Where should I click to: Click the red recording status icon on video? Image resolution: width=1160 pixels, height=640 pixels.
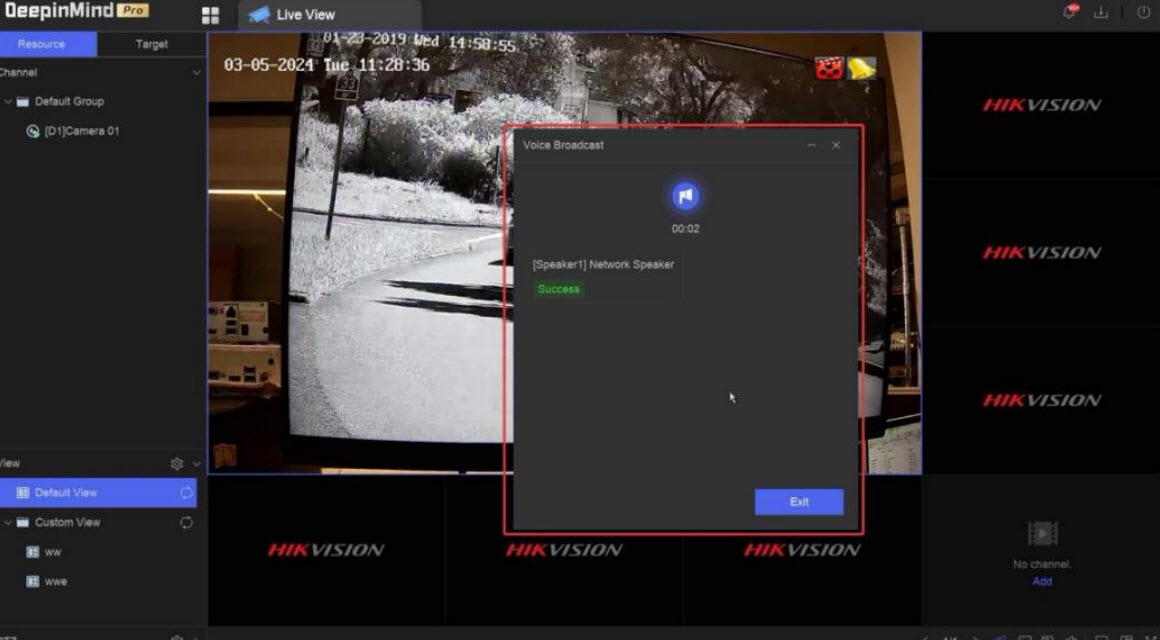click(828, 68)
